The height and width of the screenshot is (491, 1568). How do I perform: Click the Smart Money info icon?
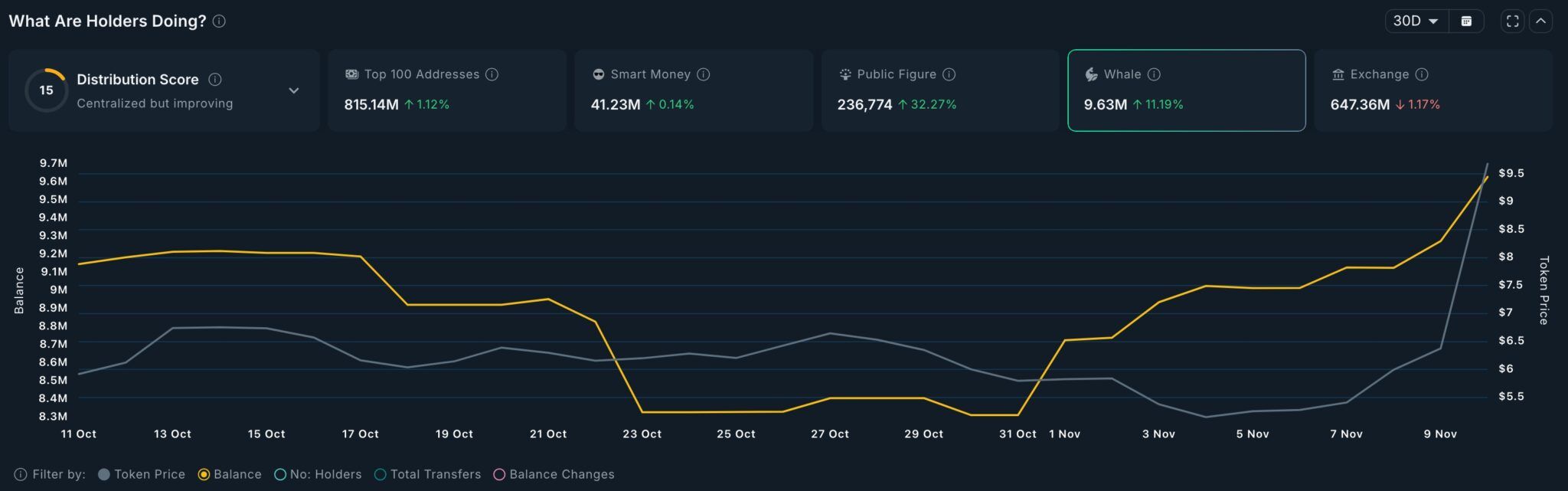[704, 74]
